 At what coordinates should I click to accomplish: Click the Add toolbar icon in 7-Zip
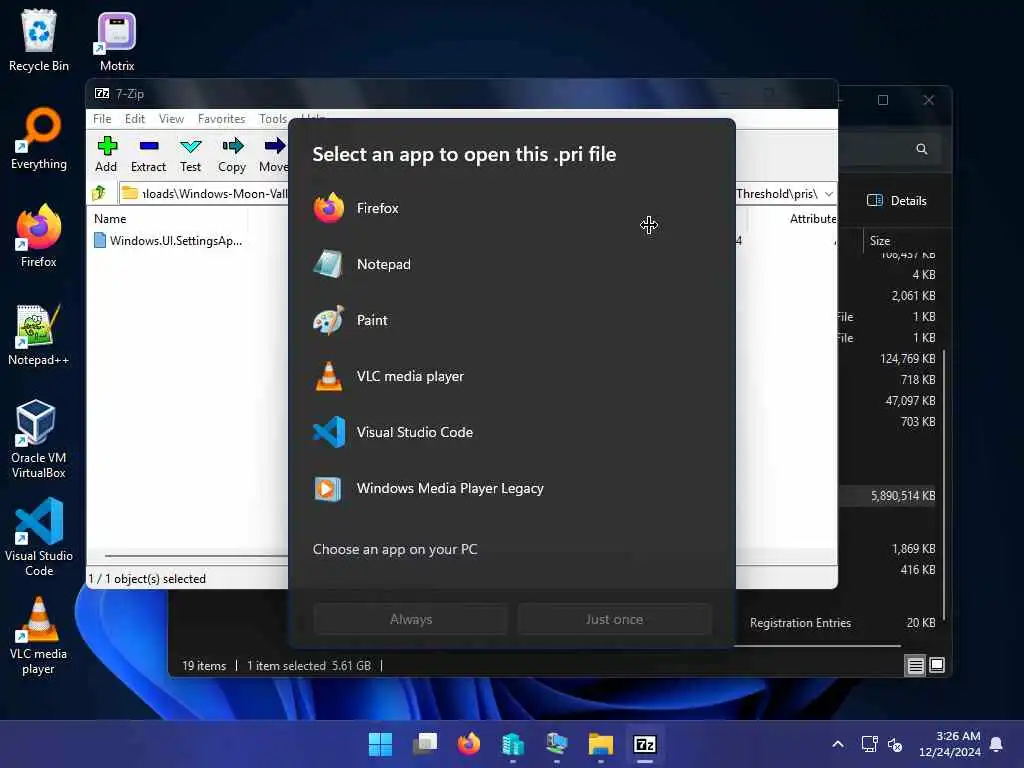[106, 155]
